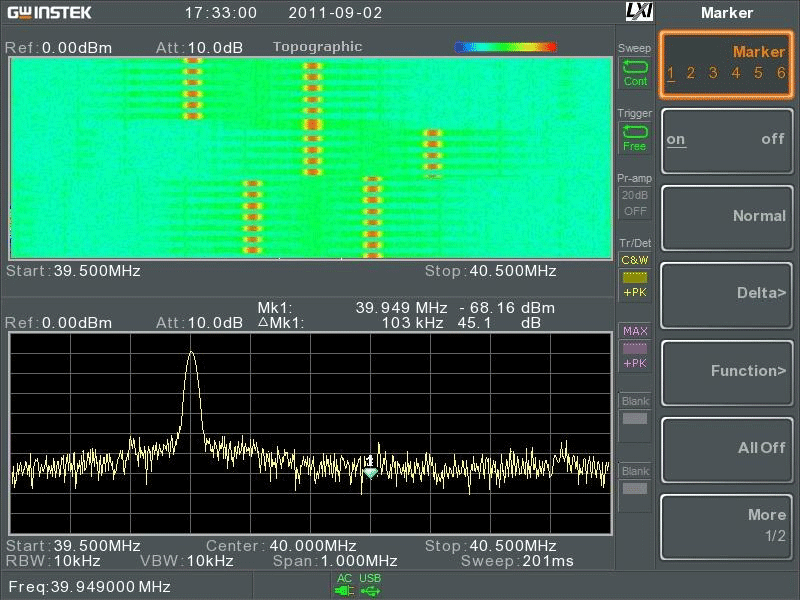Expand the Function> submenu
Screen dimensions: 800x600
click(x=726, y=371)
